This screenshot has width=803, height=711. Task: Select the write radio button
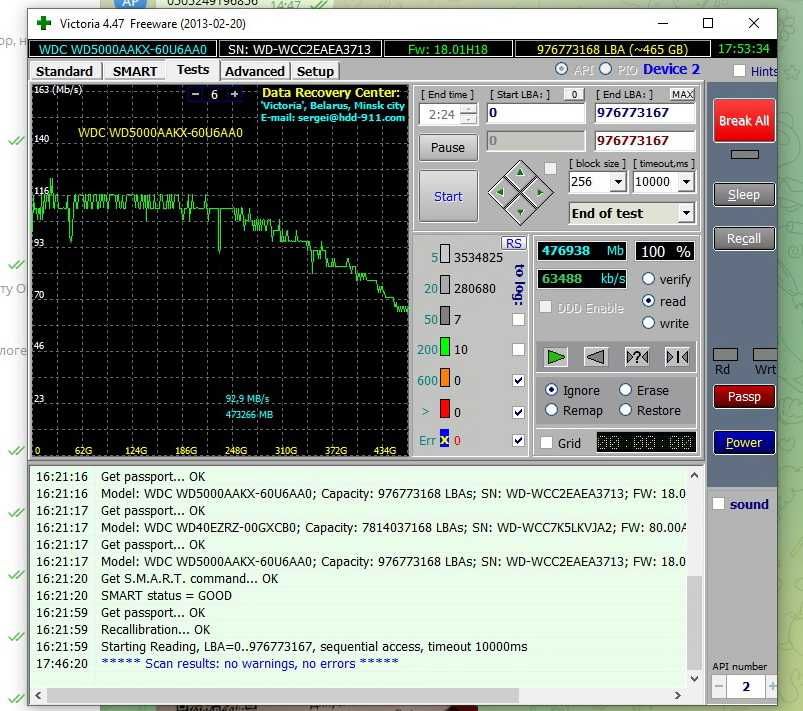pyautogui.click(x=648, y=323)
